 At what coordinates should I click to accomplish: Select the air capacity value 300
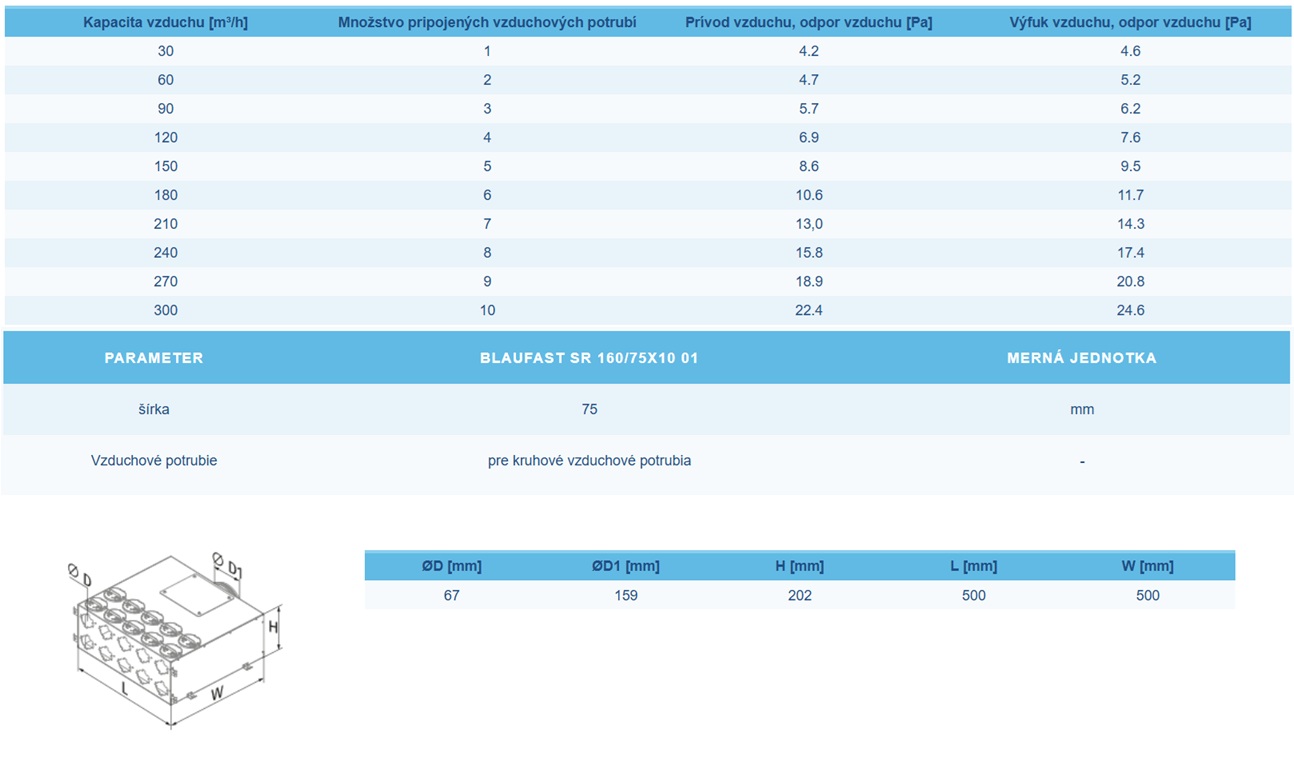[x=166, y=310]
